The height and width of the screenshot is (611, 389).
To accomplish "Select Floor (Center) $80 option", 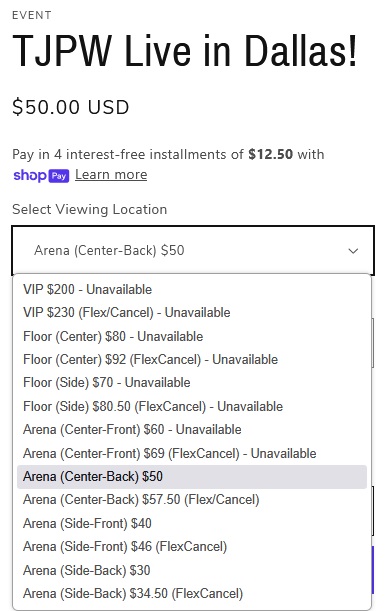I will 192,336.
